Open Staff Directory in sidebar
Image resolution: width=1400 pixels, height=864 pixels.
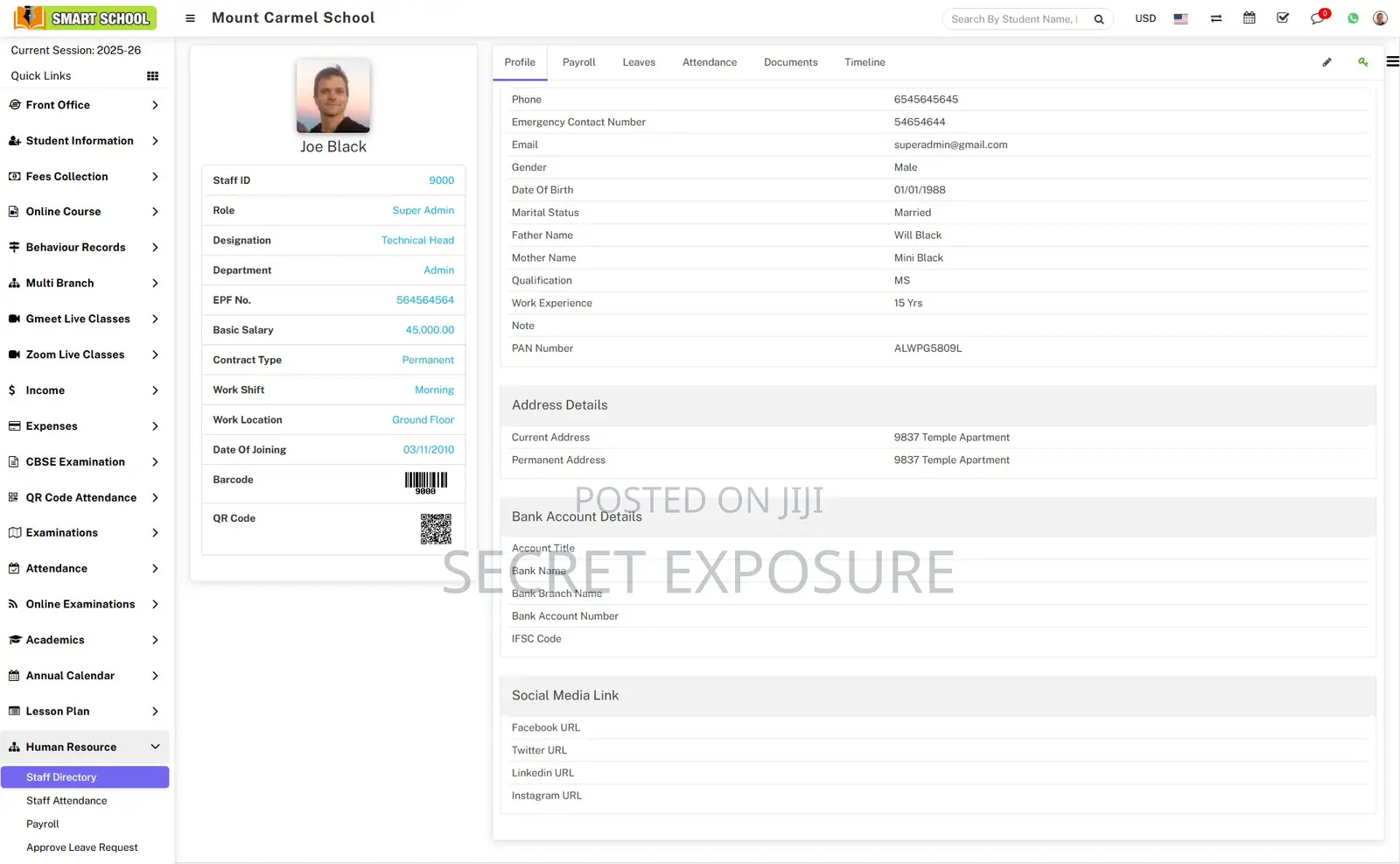point(85,777)
